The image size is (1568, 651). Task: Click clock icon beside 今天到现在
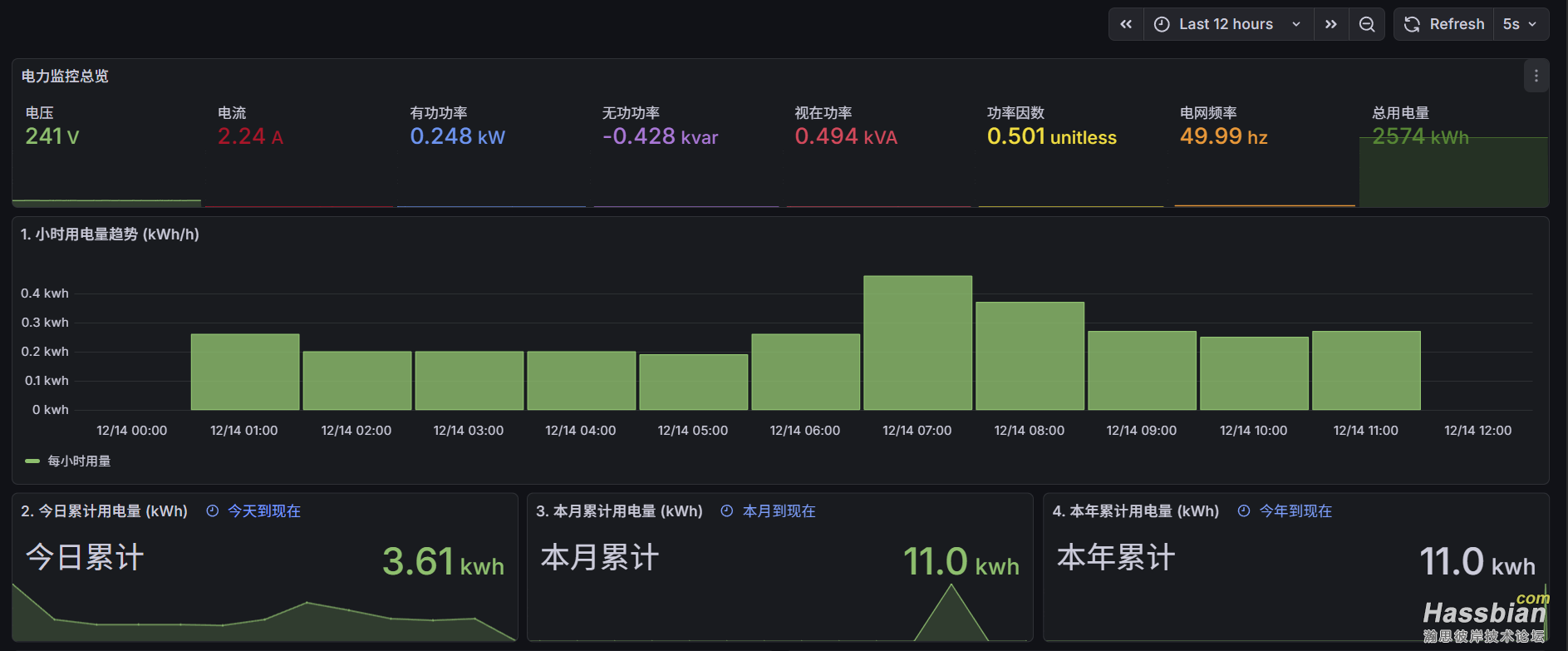pyautogui.click(x=213, y=511)
